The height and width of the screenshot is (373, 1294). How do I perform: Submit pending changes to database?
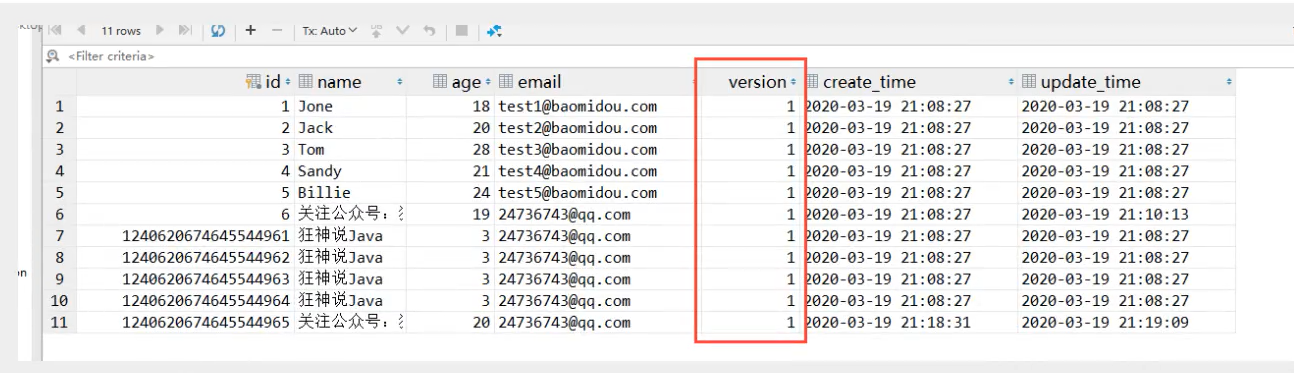[377, 31]
